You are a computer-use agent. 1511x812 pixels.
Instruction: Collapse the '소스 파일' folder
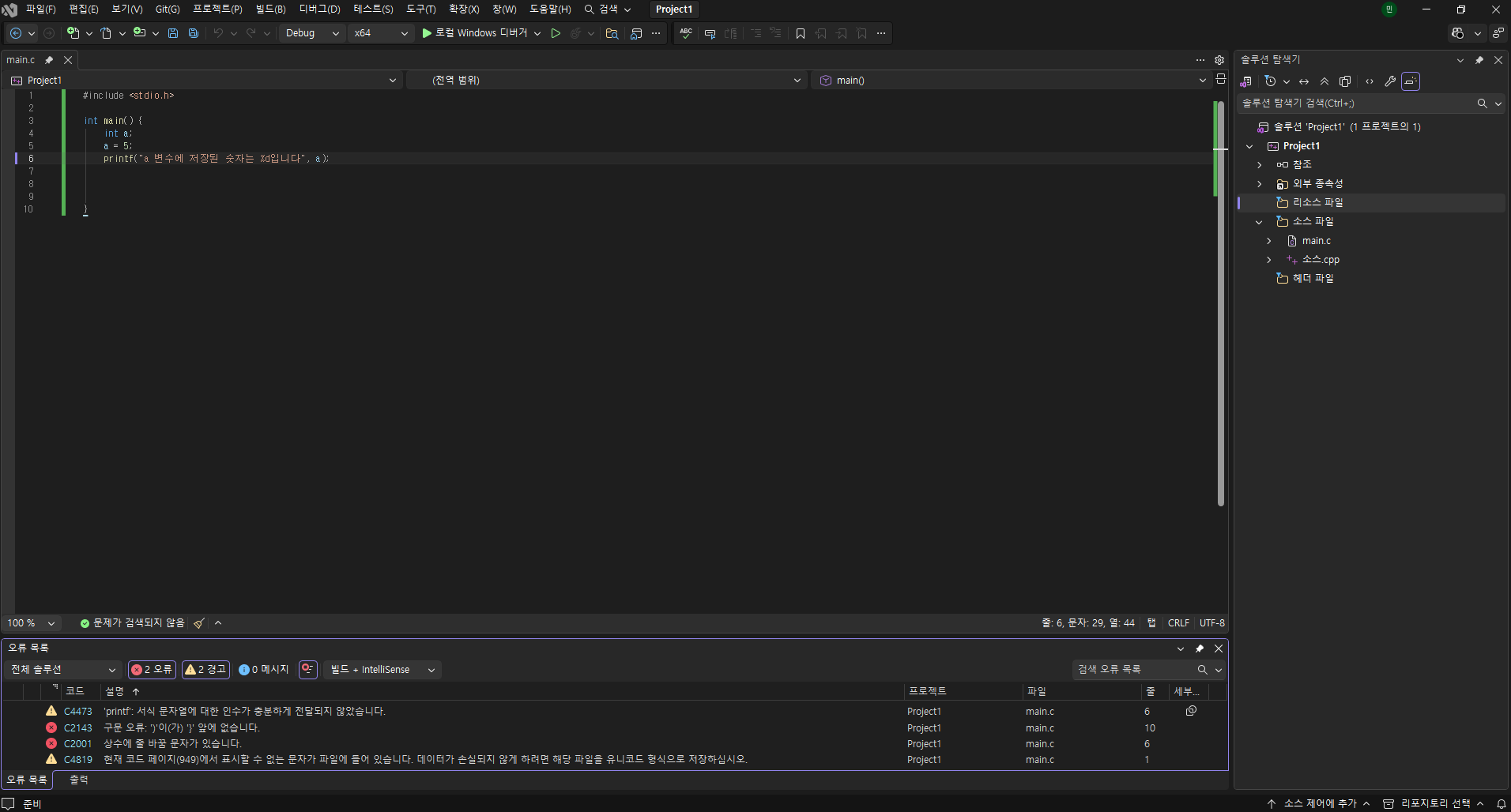pos(1259,222)
